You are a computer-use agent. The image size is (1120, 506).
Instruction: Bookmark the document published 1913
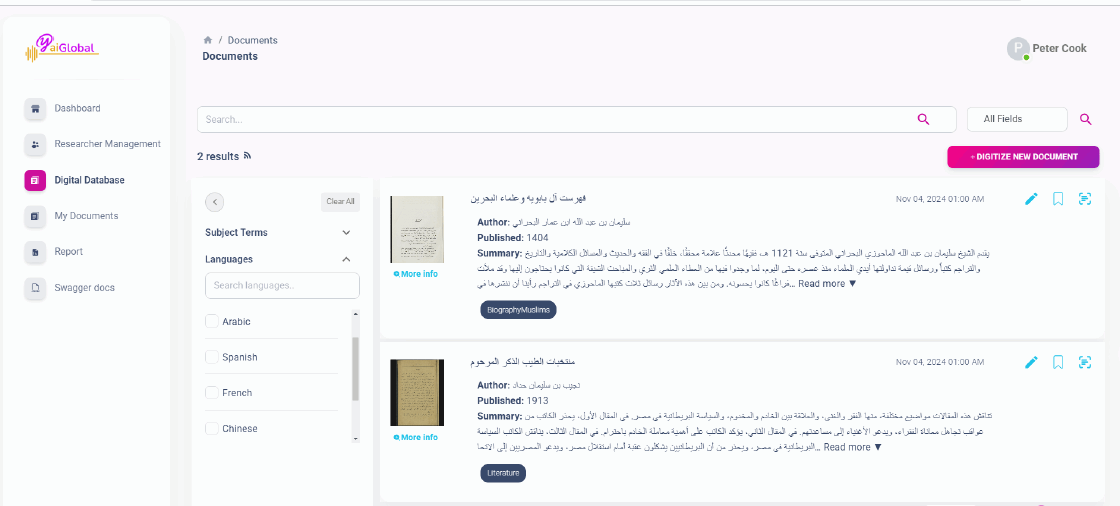(1058, 362)
